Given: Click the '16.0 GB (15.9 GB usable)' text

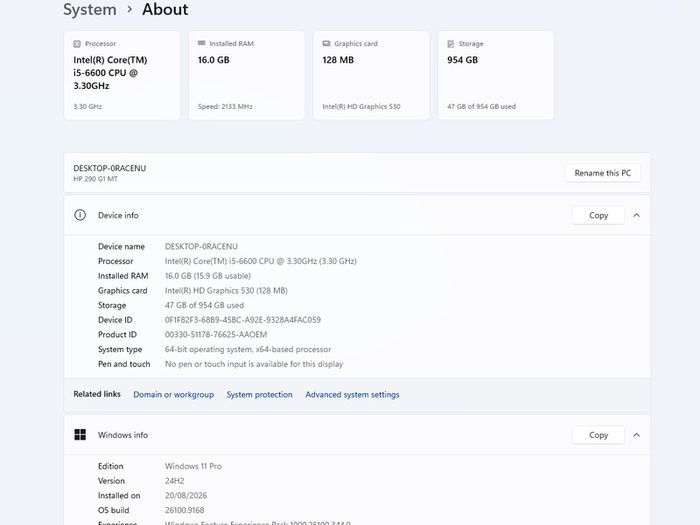Looking at the screenshot, I should coord(208,276).
